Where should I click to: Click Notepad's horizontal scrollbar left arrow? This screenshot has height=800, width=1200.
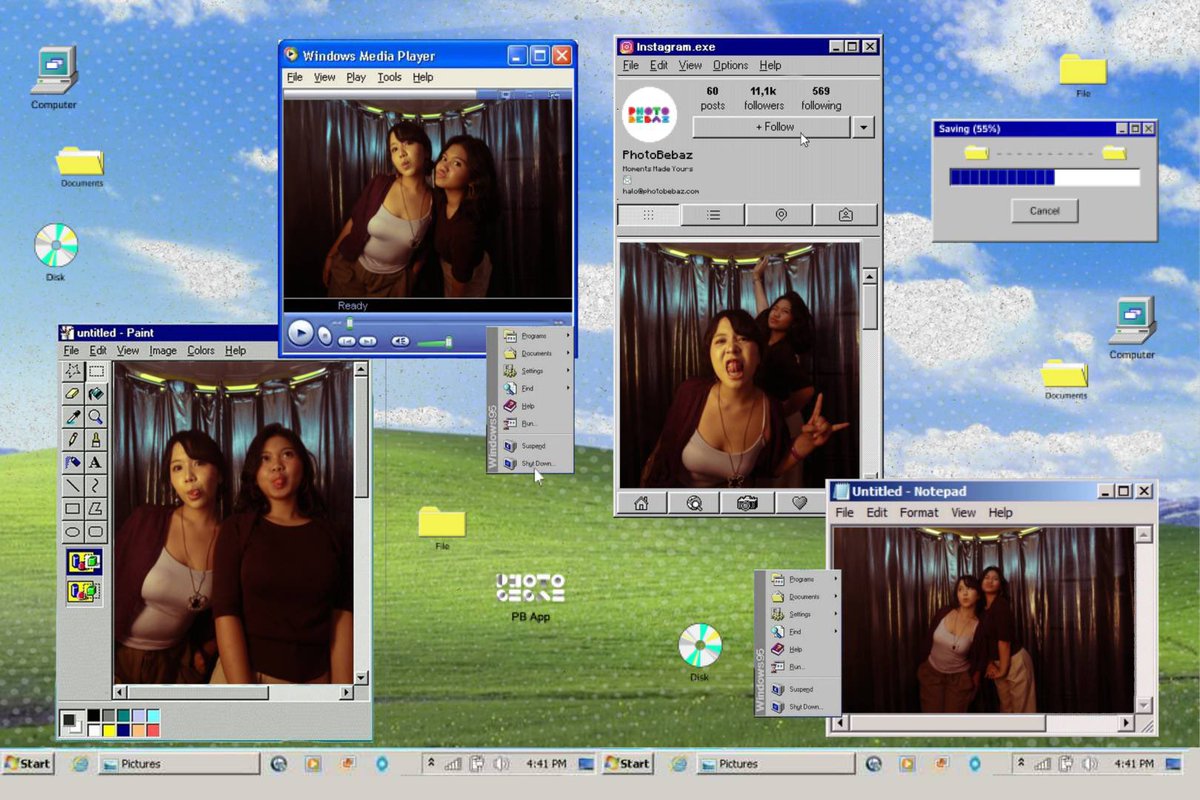841,723
